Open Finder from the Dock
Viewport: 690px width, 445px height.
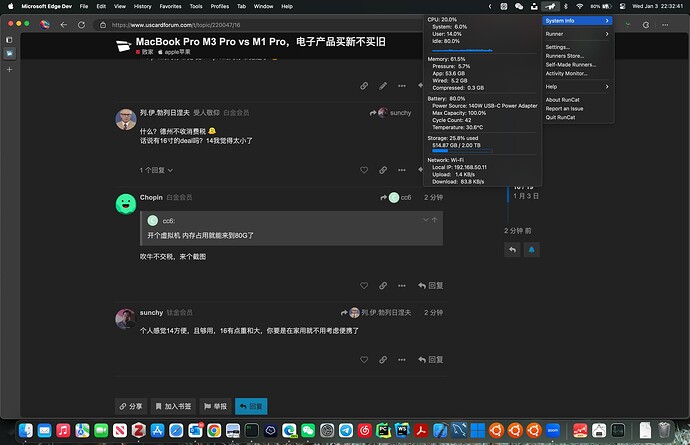[x=26, y=430]
